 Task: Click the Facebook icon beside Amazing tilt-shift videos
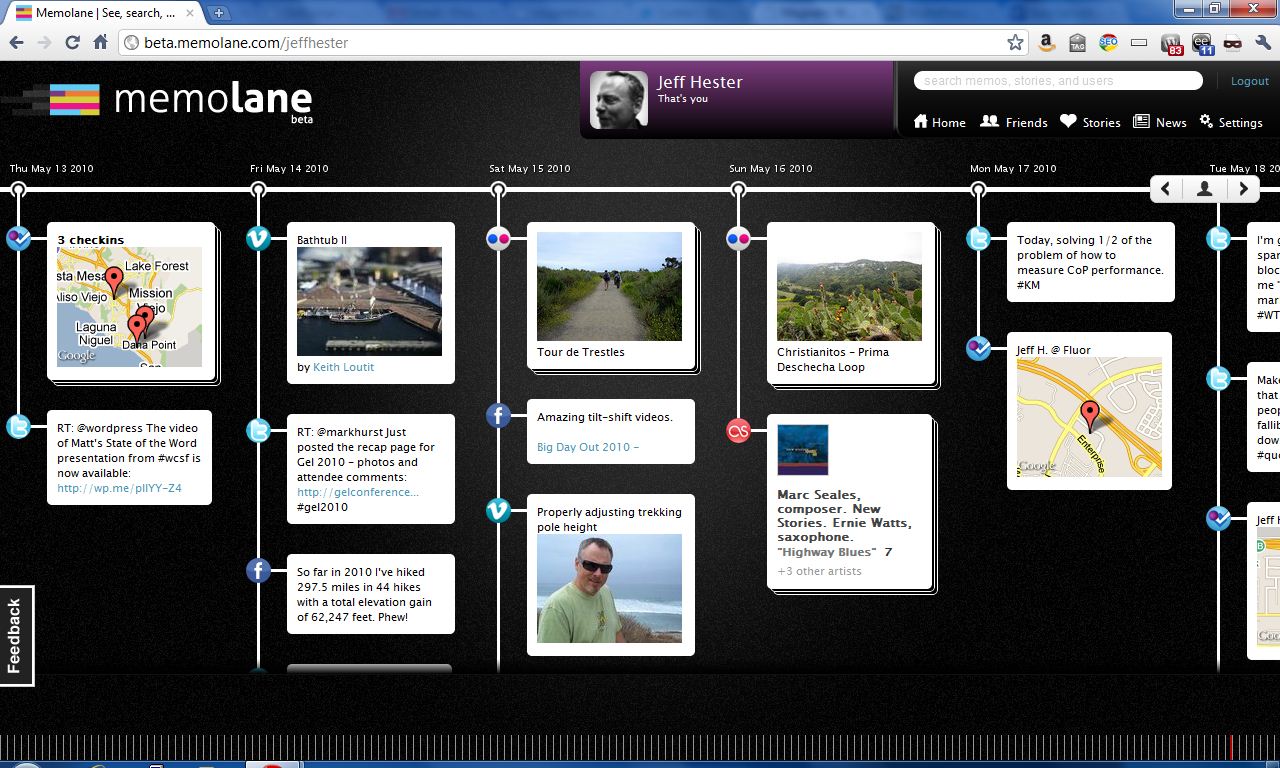tap(498, 415)
